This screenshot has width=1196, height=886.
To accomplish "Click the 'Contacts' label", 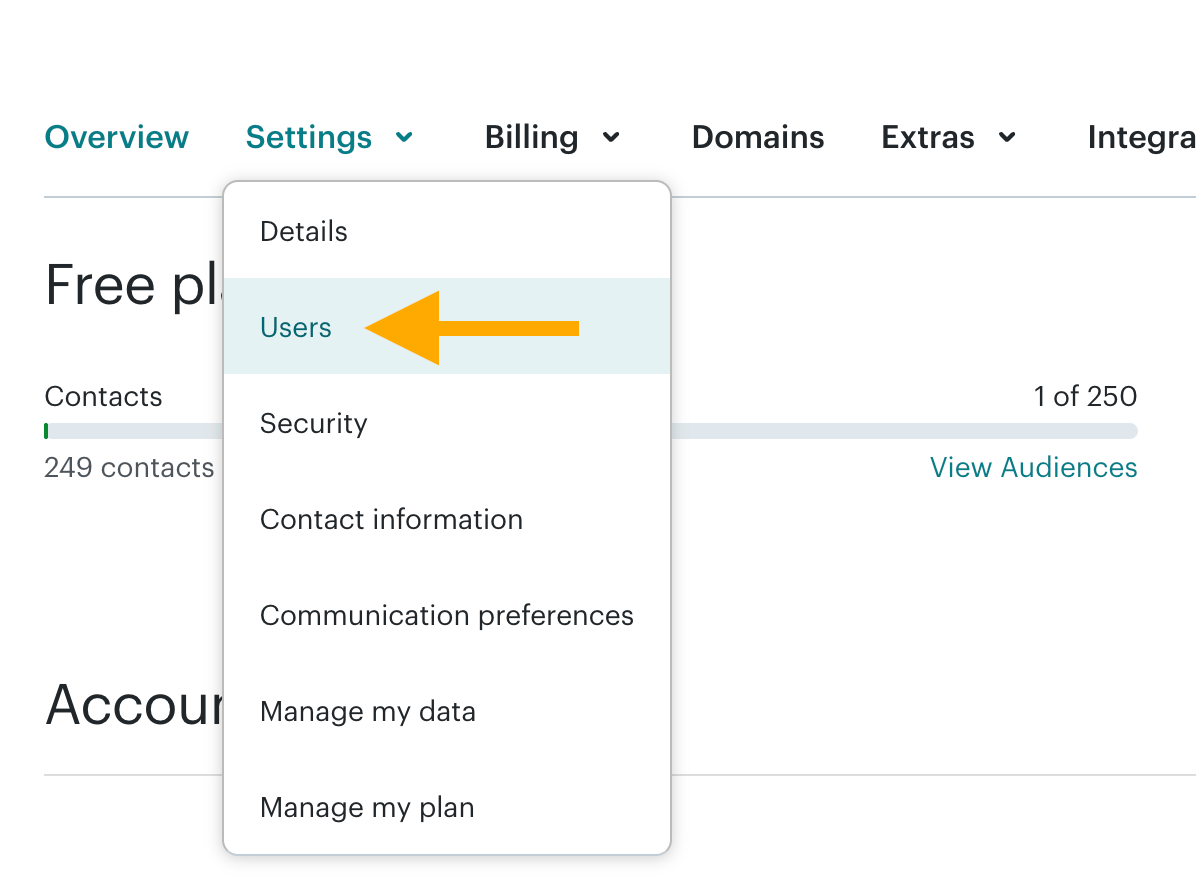I will [103, 396].
